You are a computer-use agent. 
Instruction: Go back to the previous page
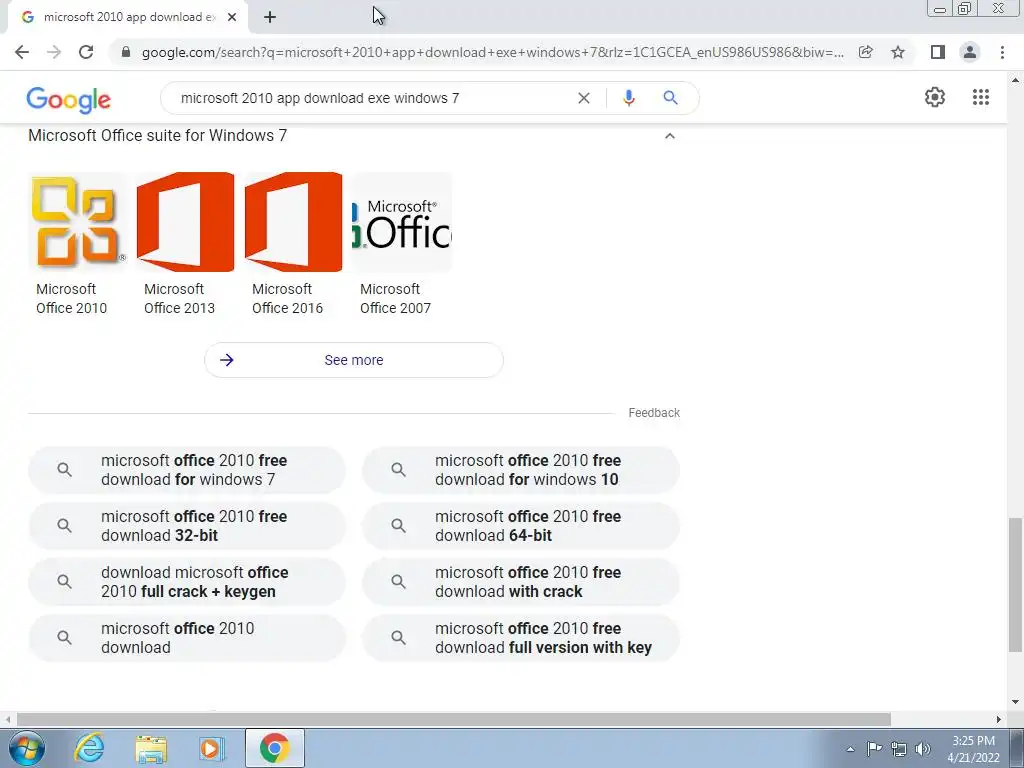click(22, 52)
